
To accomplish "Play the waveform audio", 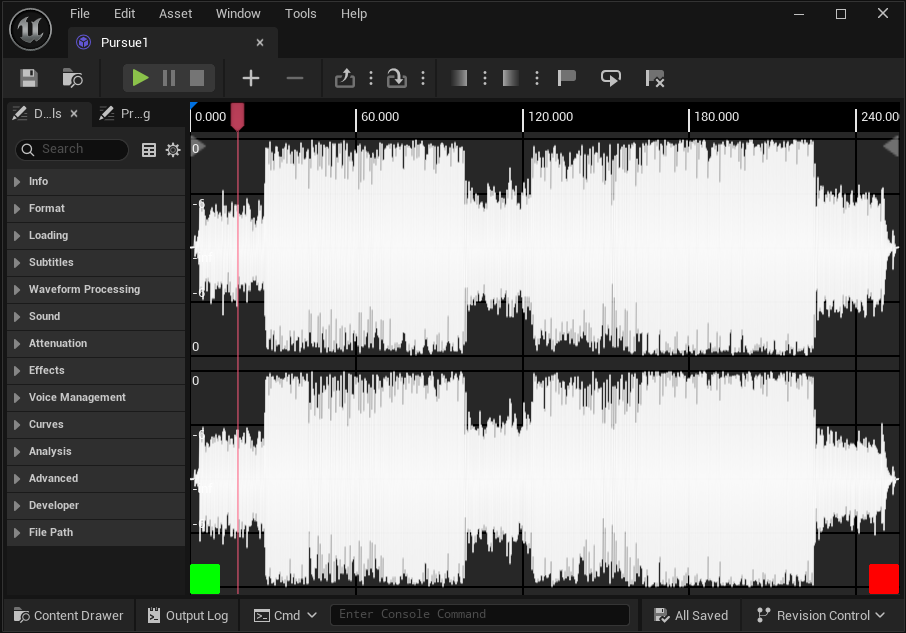I will (x=140, y=78).
